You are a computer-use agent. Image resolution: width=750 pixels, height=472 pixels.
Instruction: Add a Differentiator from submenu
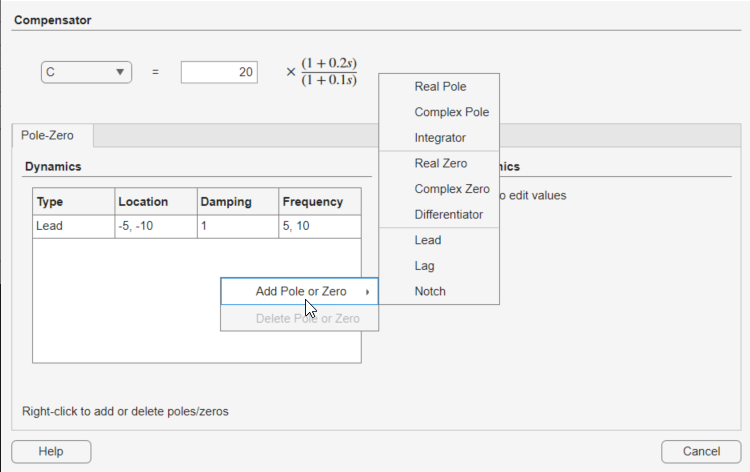point(448,214)
